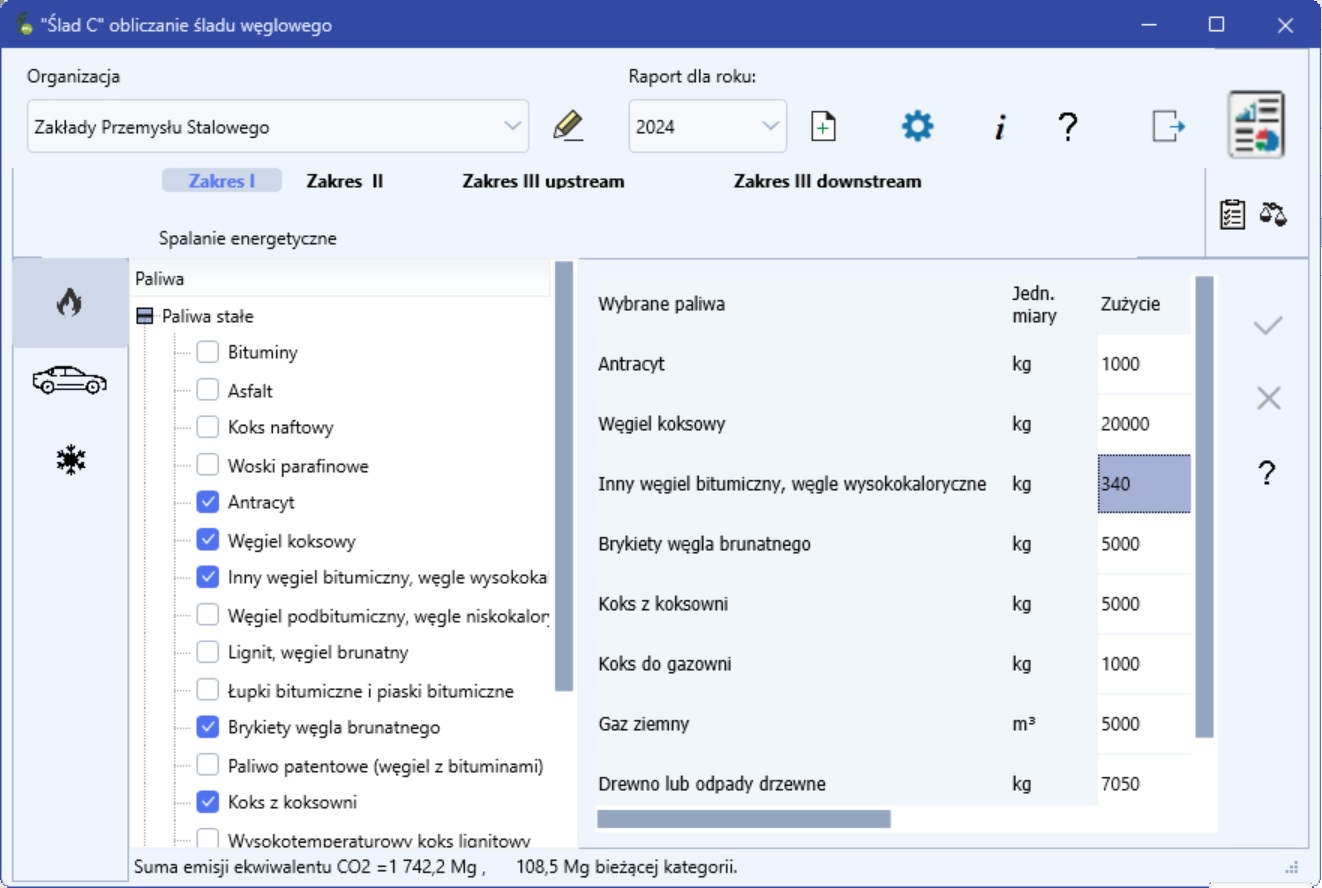Image resolution: width=1322 pixels, height=888 pixels.
Task: Open Zakres III upstream tab
Action: coord(543,181)
